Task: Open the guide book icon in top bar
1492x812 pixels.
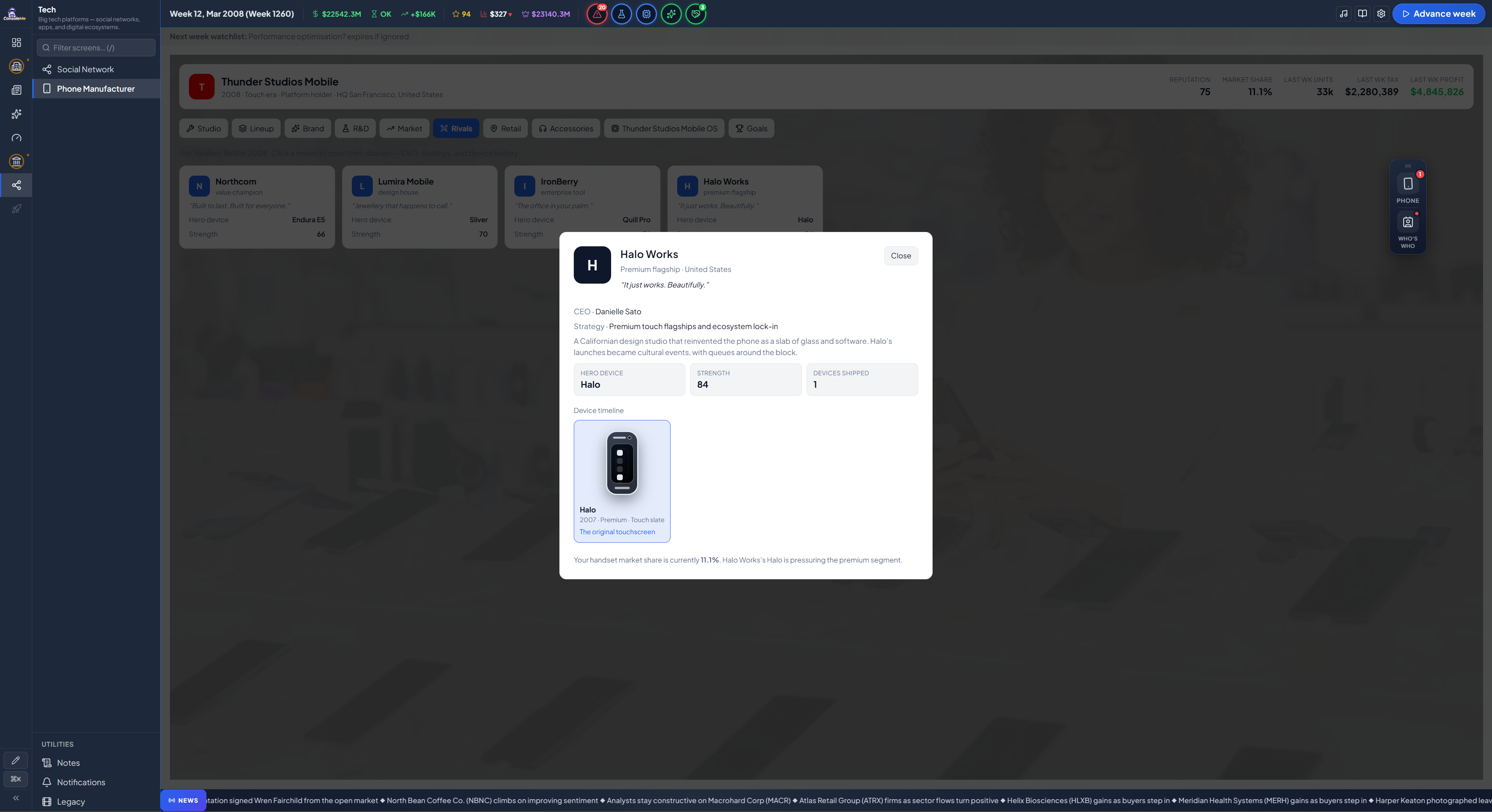Action: tap(1362, 14)
